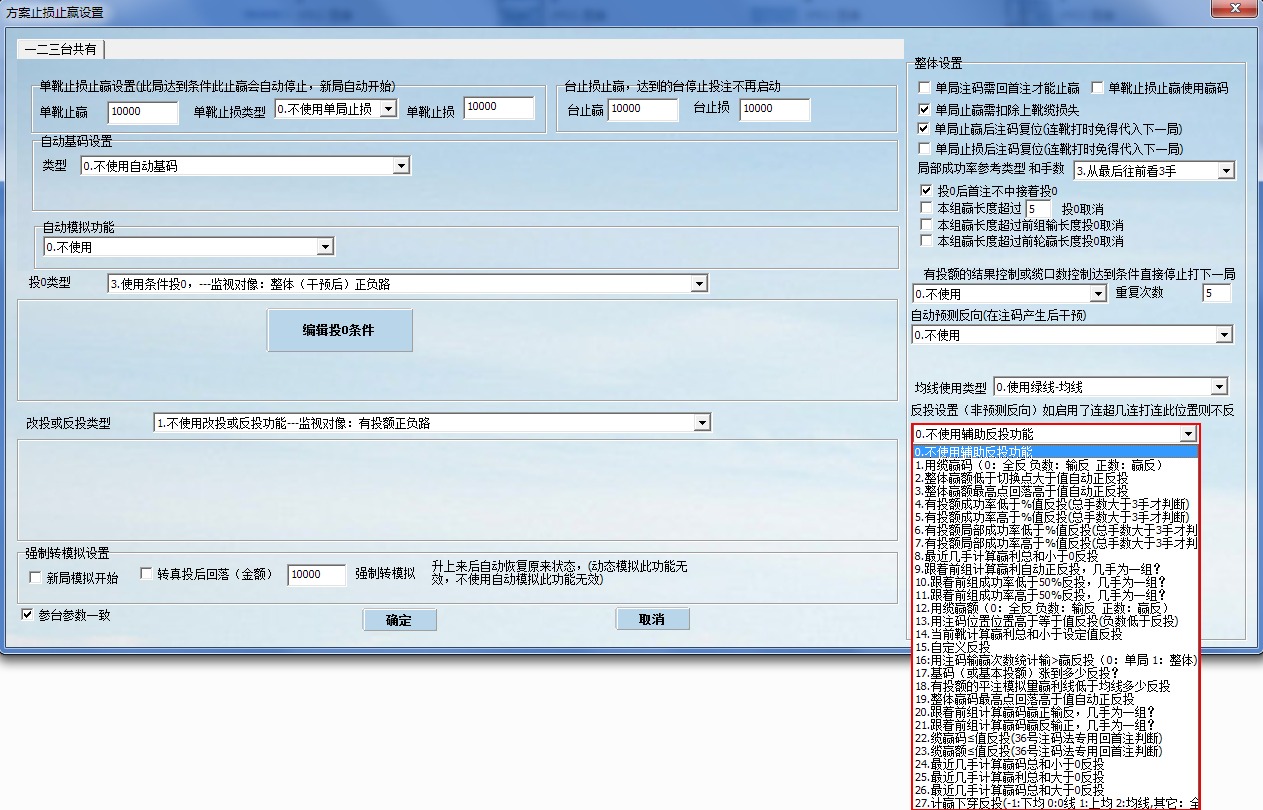Toggle 新局模拟开始 checkbox
Viewport: 1263px width, 810px height.
[36, 578]
